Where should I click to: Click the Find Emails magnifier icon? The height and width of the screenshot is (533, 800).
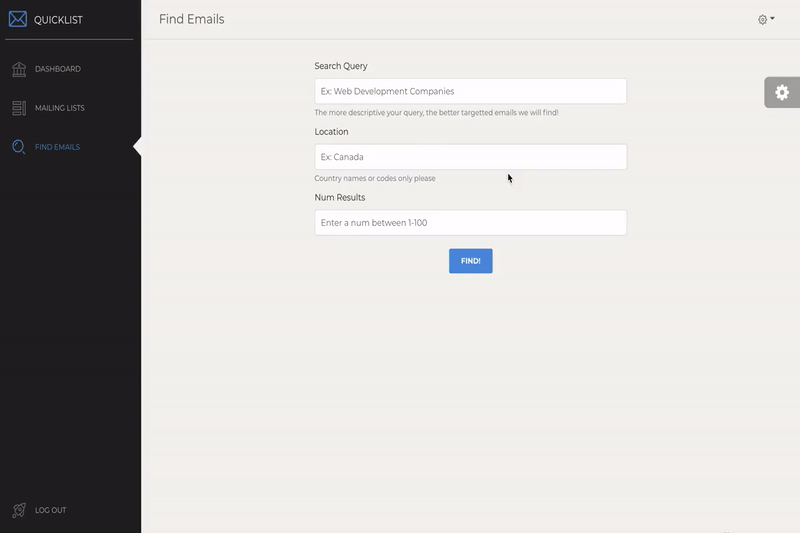coord(18,147)
